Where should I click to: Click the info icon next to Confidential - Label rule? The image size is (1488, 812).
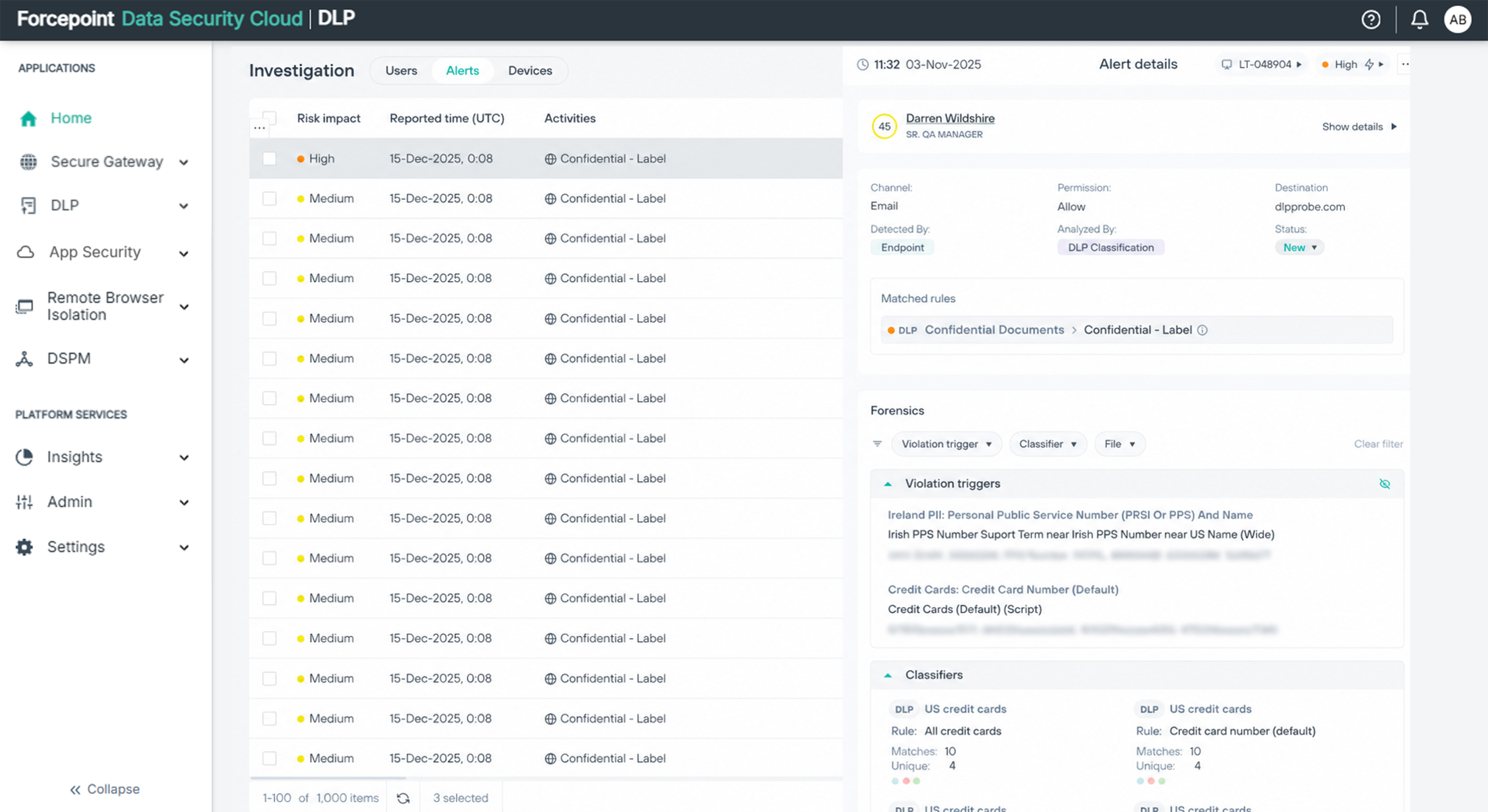(1202, 330)
